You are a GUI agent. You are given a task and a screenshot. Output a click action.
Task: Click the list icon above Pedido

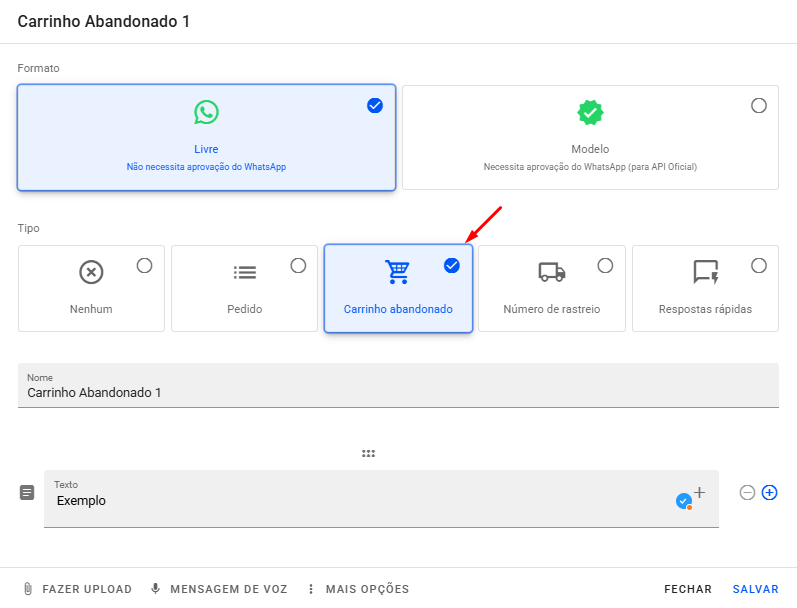coord(244,272)
